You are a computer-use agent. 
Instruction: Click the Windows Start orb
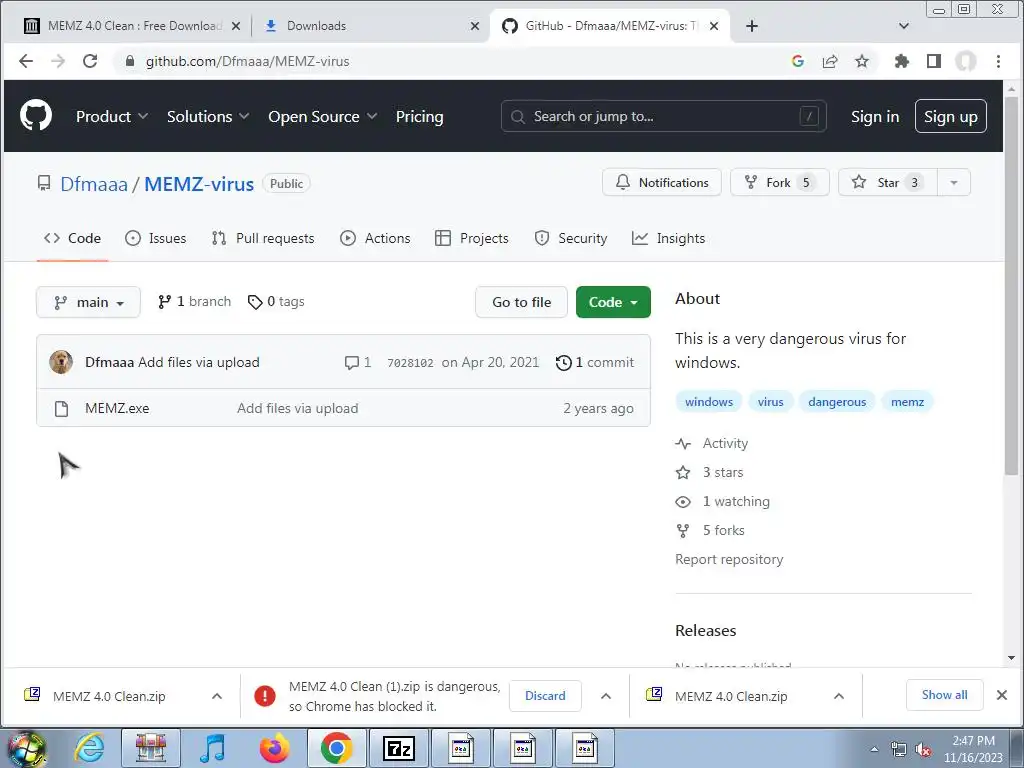click(27, 748)
